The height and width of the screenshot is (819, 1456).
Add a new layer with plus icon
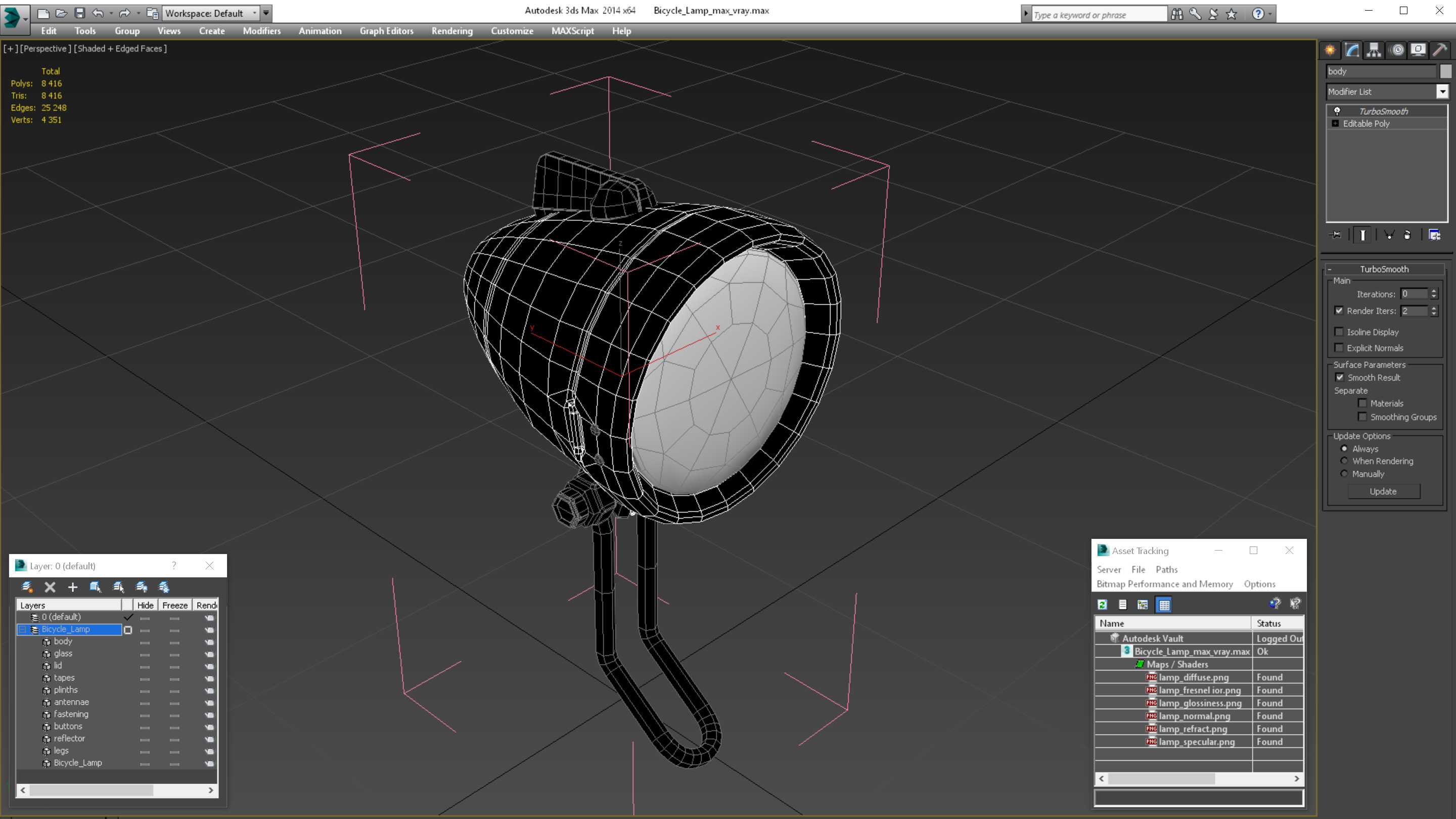pyautogui.click(x=72, y=587)
